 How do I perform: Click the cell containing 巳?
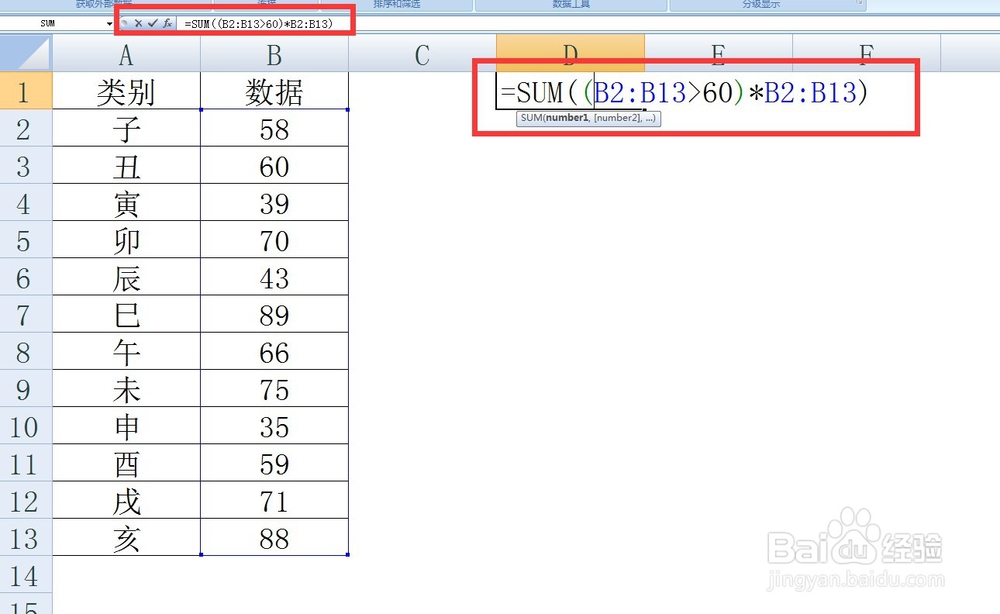126,314
